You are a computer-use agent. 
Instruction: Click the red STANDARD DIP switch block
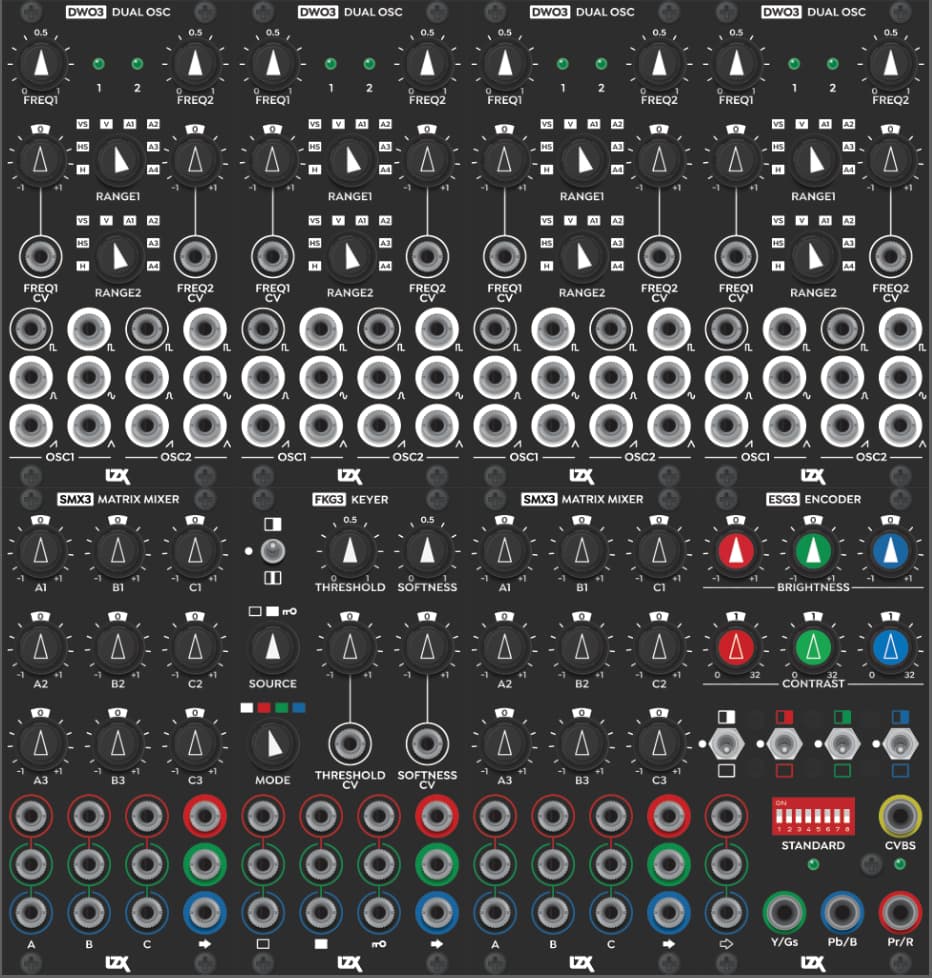[x=813, y=816]
